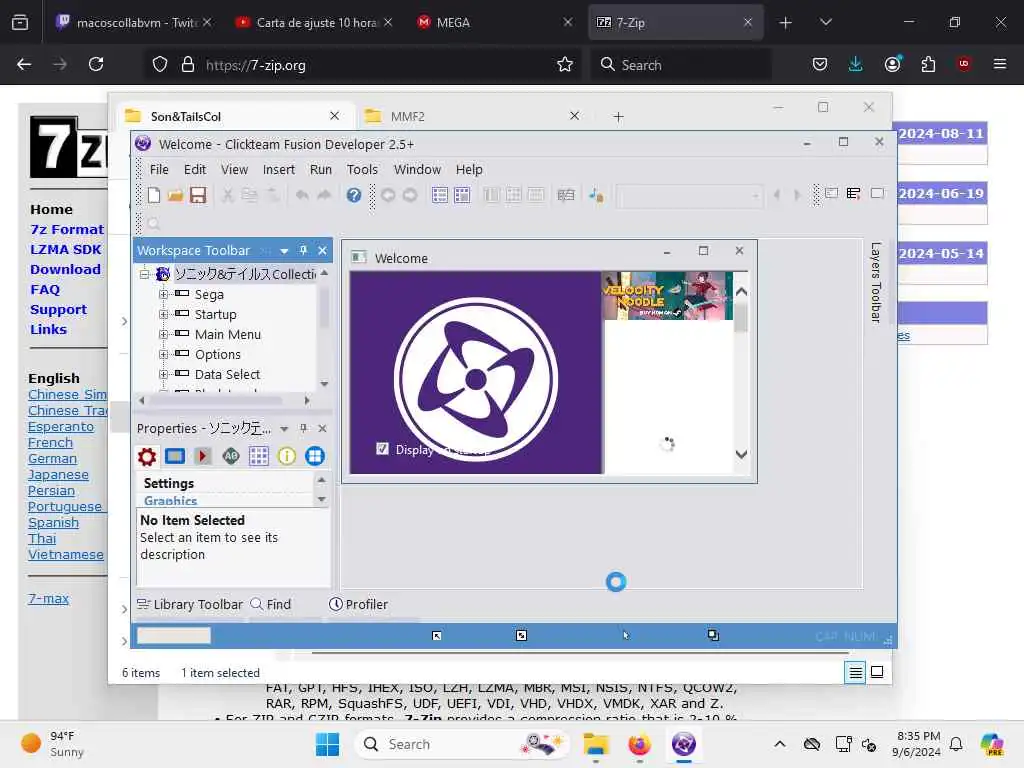
Task: Open the blue Help question mark icon
Action: pos(353,195)
